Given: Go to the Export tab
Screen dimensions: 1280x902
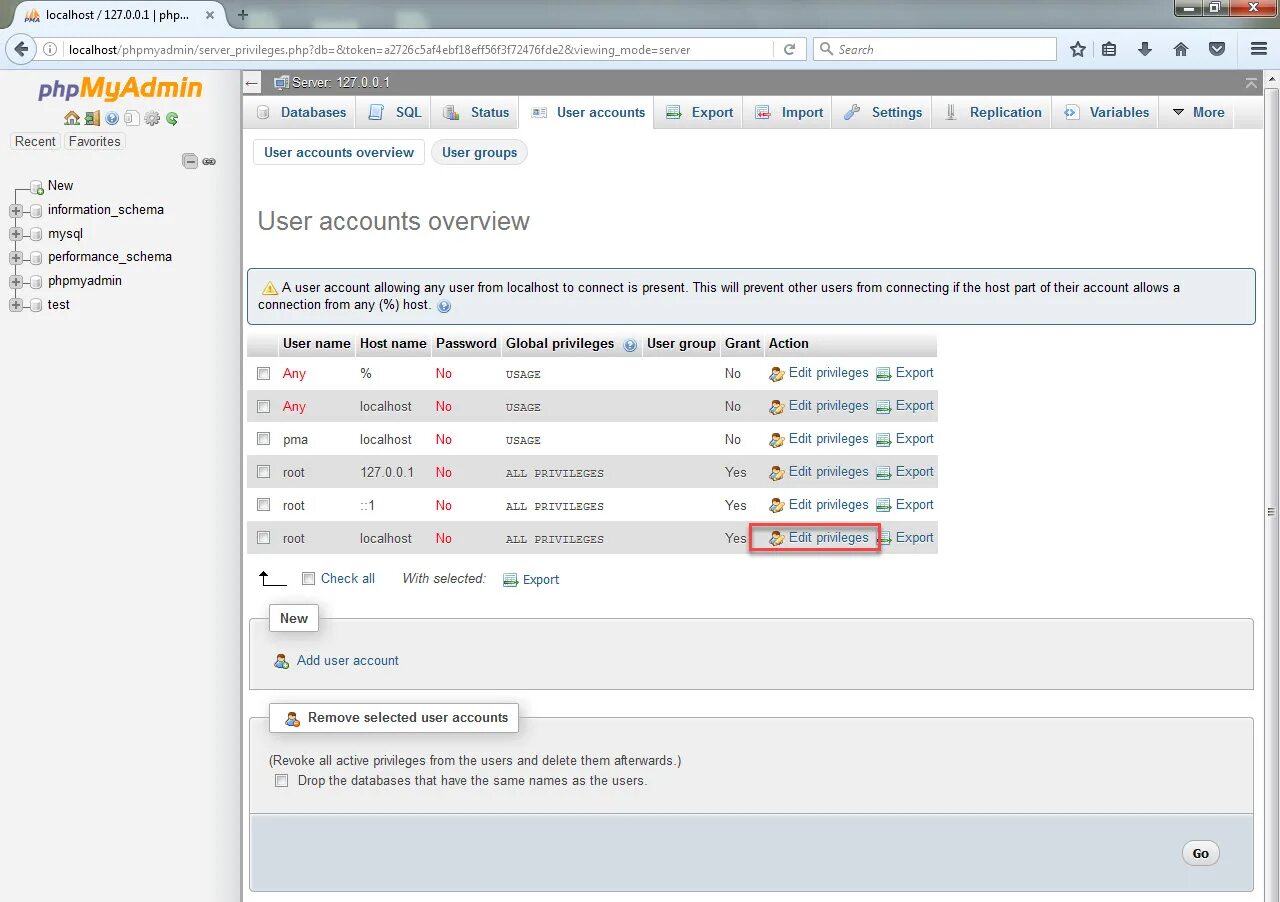Looking at the screenshot, I should 699,112.
